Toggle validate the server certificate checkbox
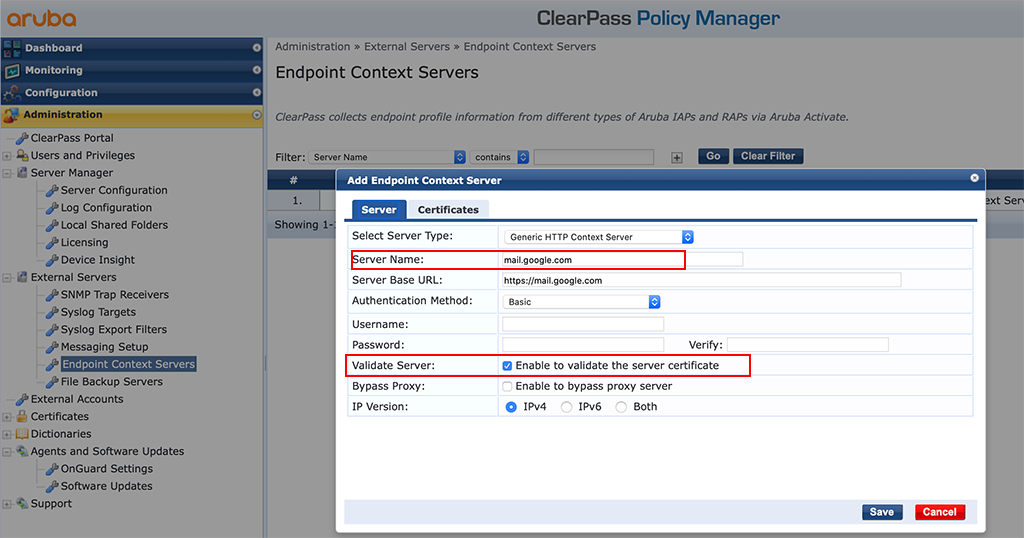This screenshot has width=1024, height=538. pyautogui.click(x=507, y=366)
